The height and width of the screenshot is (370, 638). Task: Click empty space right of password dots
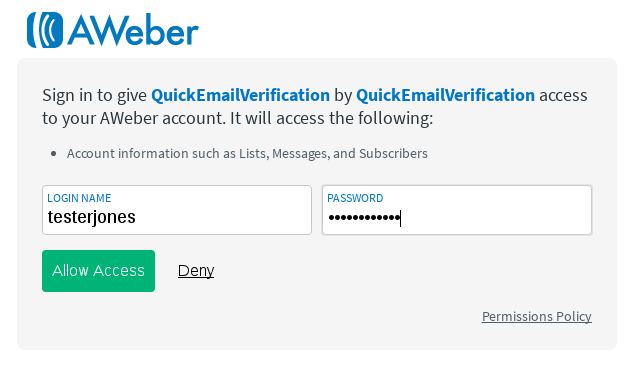(x=496, y=218)
